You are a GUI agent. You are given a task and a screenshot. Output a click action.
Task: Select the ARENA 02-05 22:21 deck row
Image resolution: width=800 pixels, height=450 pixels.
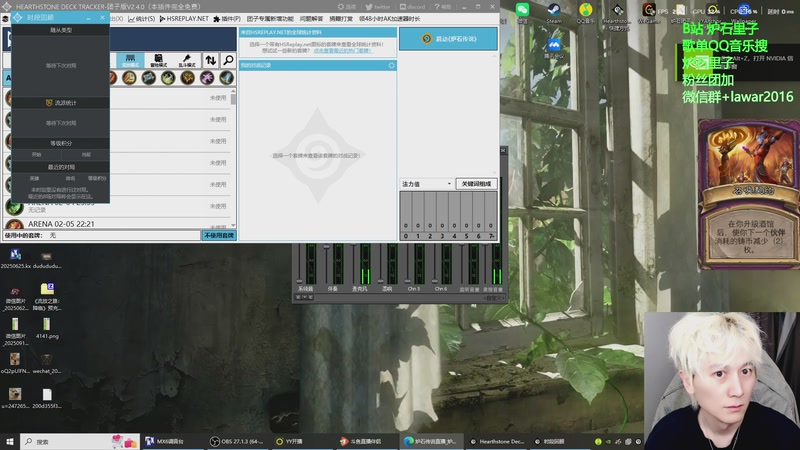[118, 224]
